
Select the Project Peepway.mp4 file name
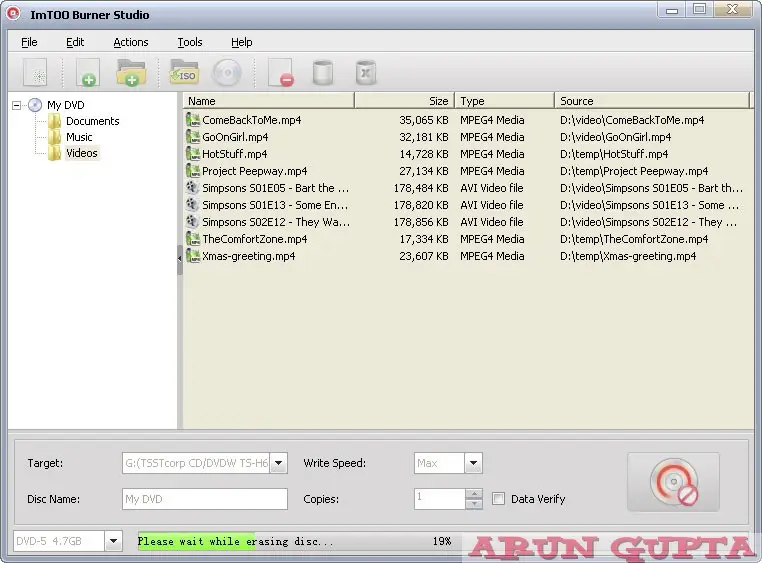coord(254,171)
